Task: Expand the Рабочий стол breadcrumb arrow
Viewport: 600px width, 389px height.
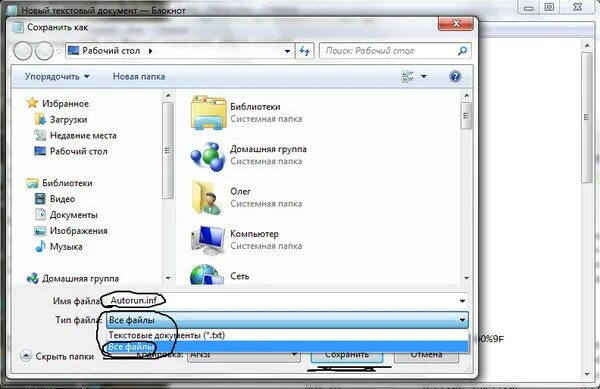Action: coord(150,51)
